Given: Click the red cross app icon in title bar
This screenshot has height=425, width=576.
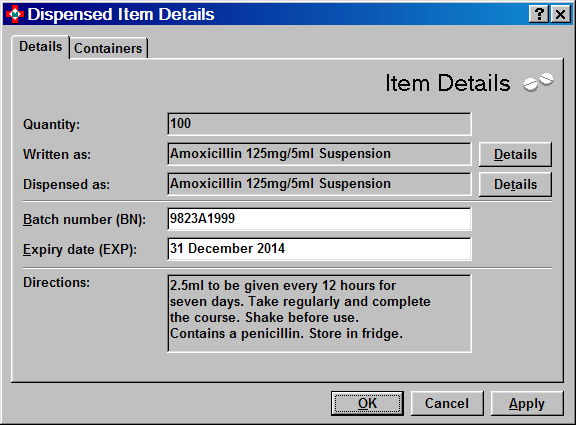Looking at the screenshot, I should point(15,14).
